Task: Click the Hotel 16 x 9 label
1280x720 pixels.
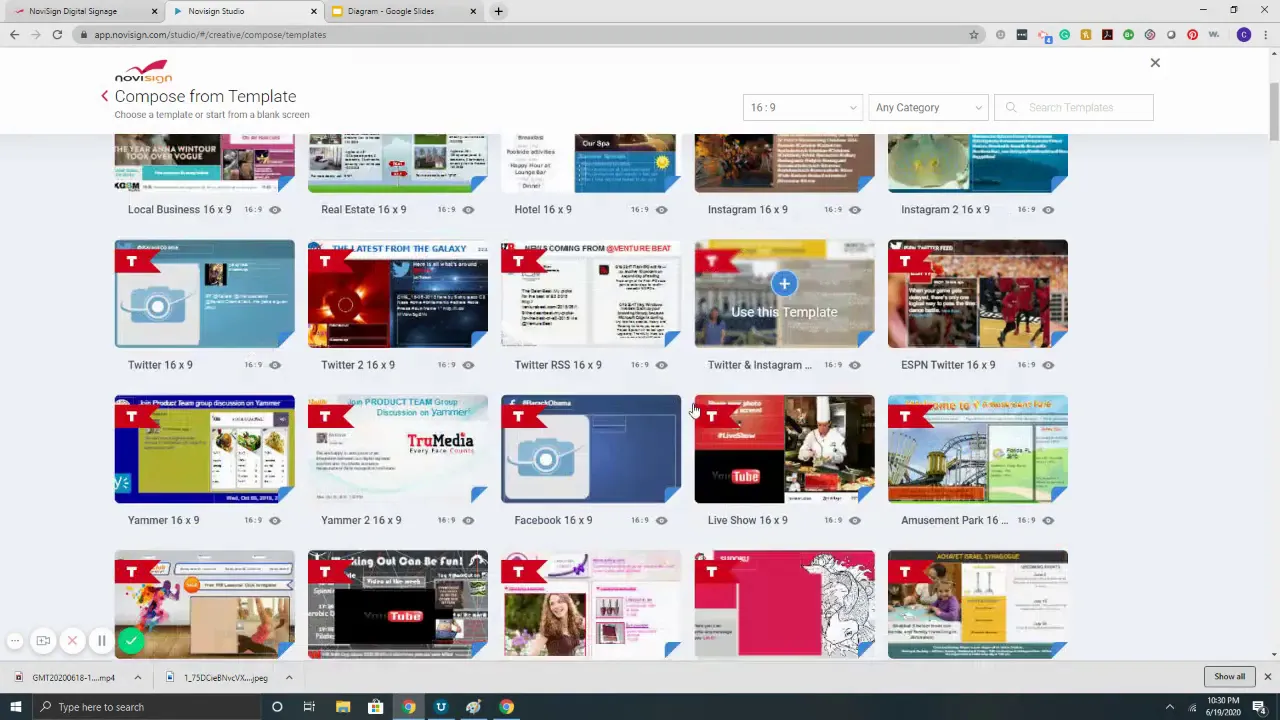Action: [x=543, y=210]
